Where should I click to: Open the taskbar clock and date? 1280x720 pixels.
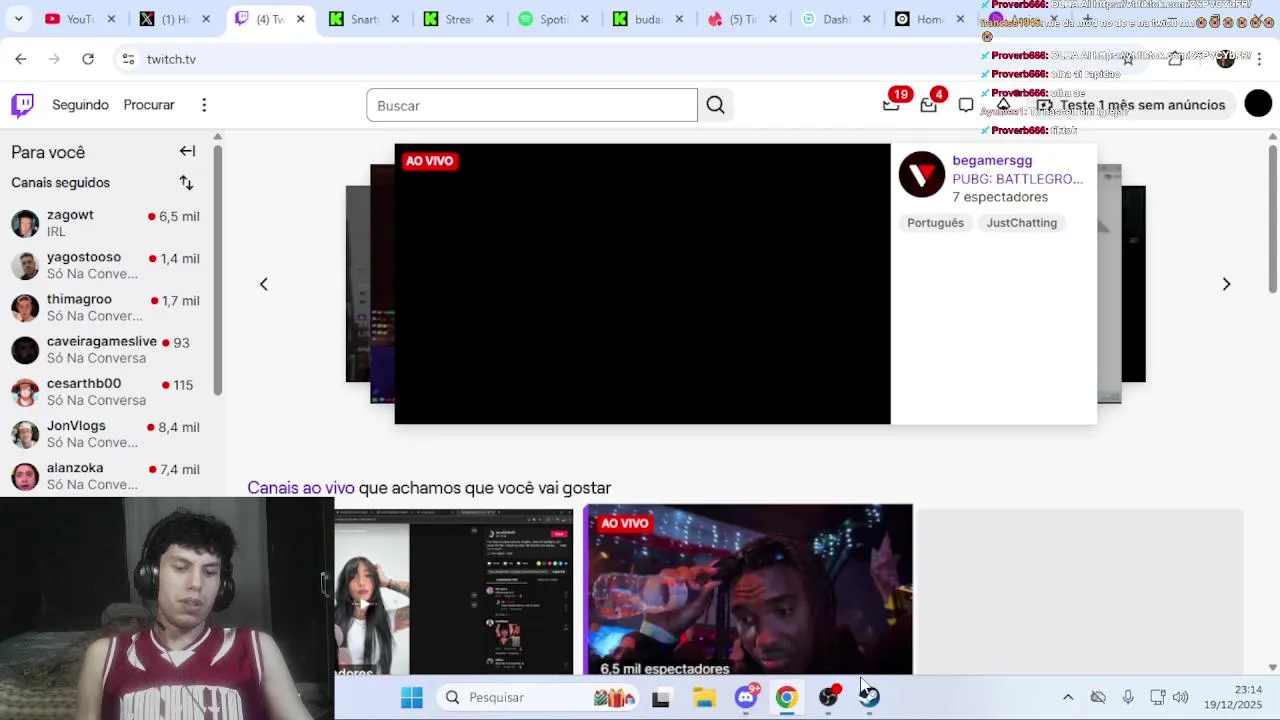tap(1232, 697)
